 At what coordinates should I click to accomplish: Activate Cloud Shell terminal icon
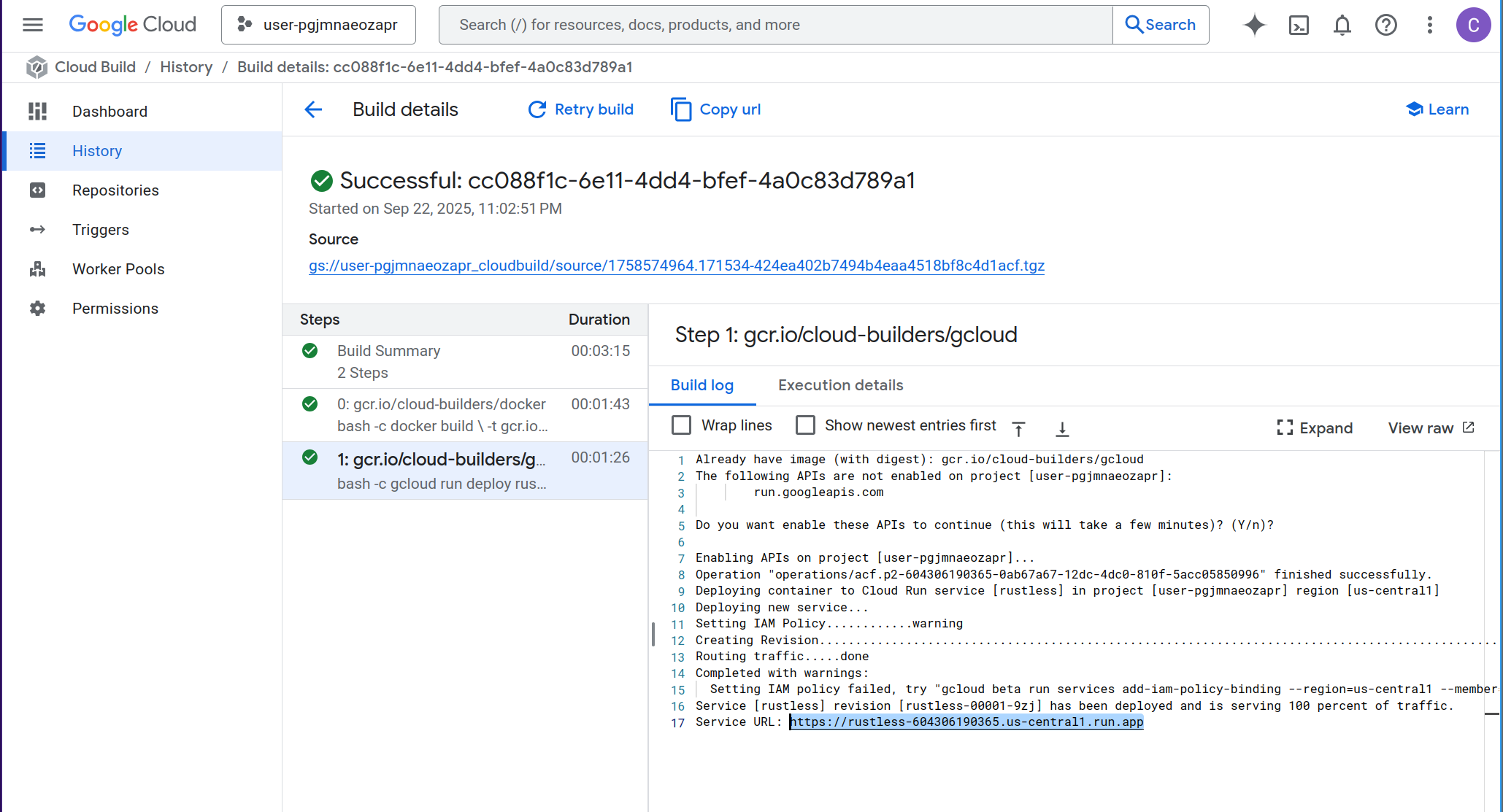(x=1299, y=25)
